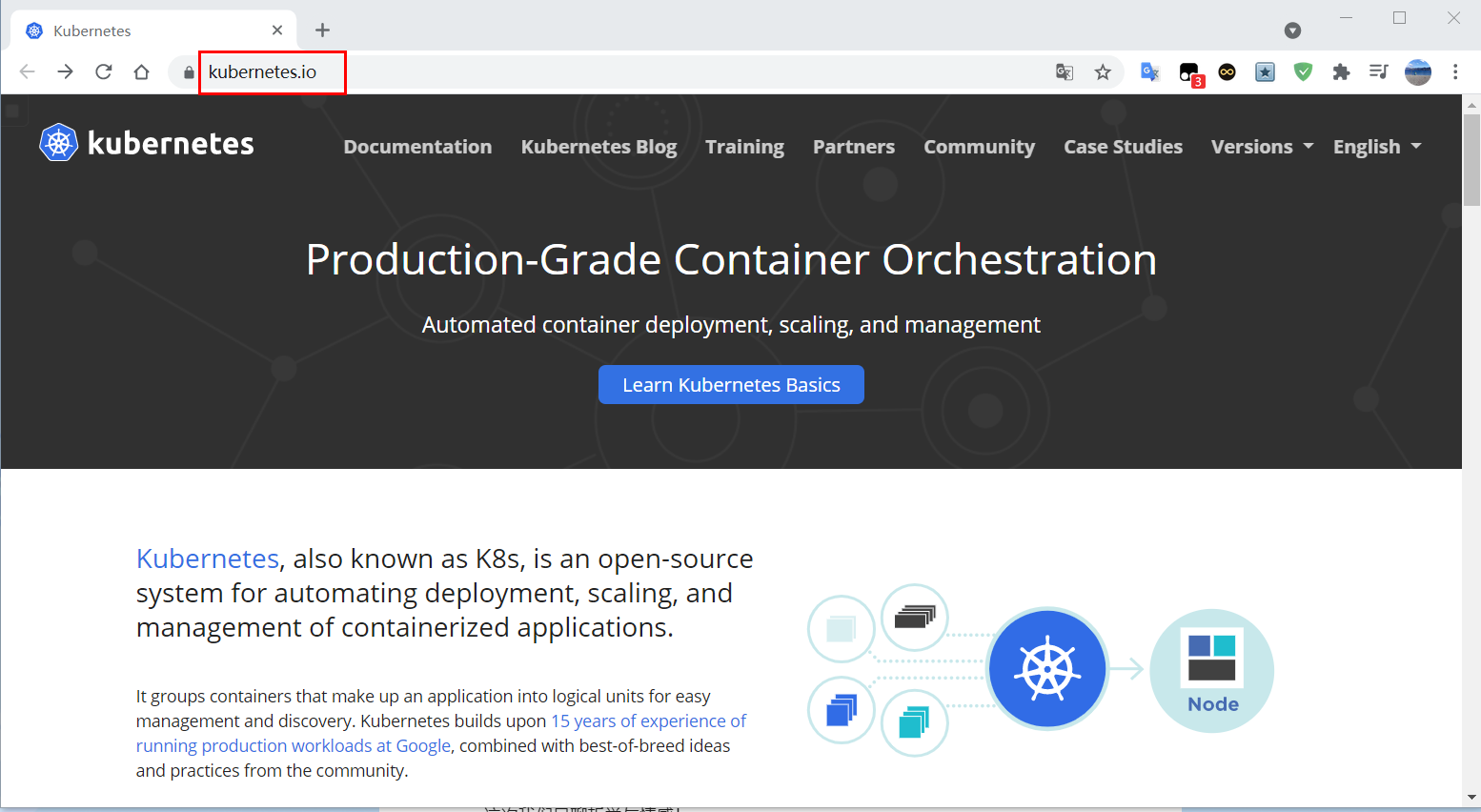The image size is (1481, 812).
Task: Open the Community nav item
Action: click(x=979, y=147)
